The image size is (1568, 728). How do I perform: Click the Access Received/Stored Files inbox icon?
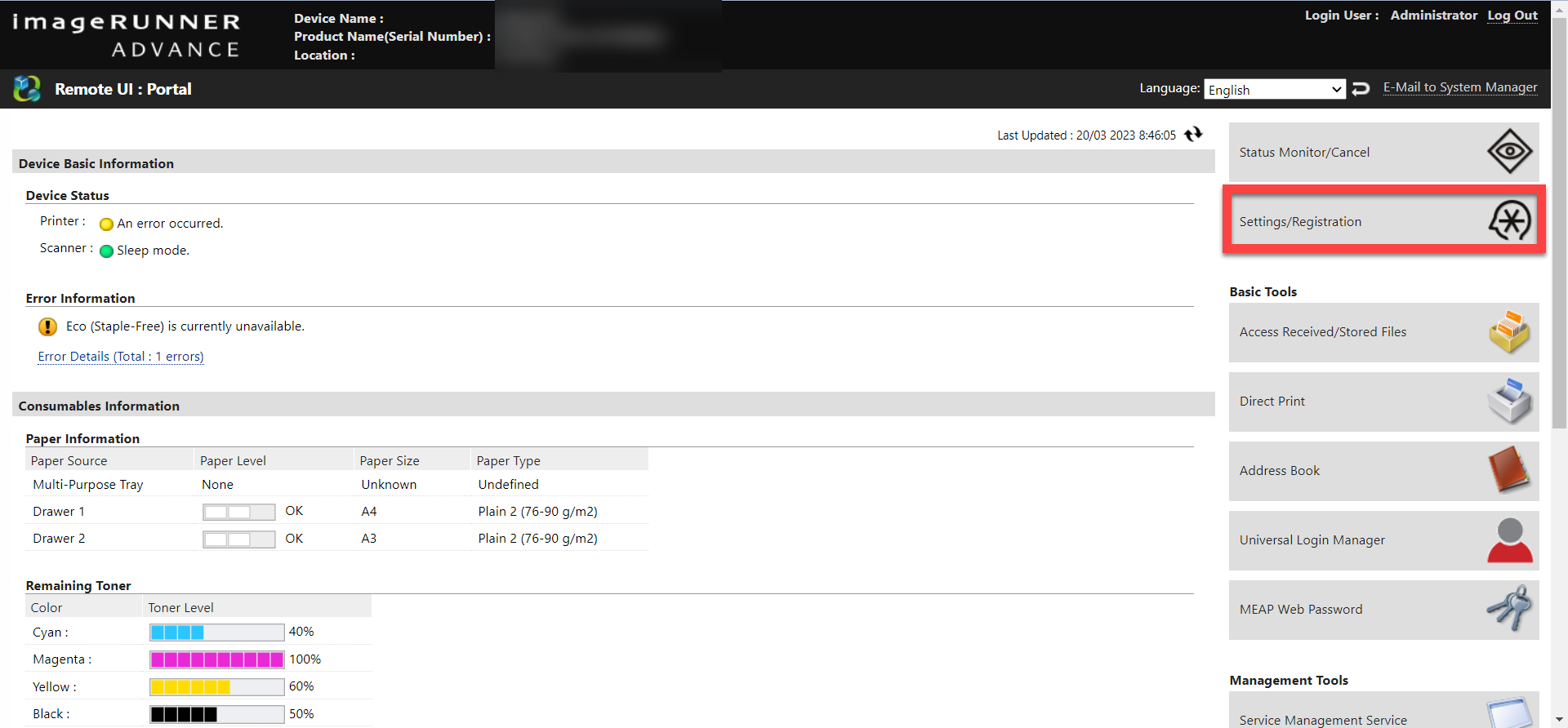coord(1509,332)
